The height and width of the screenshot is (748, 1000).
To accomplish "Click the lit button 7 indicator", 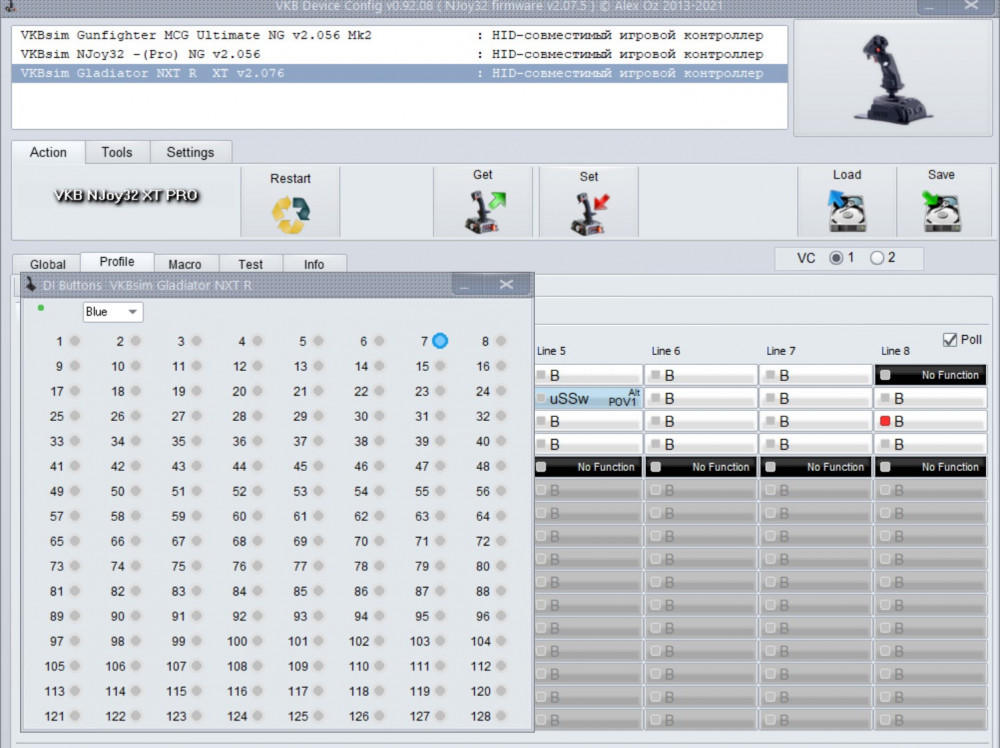I will pyautogui.click(x=440, y=341).
